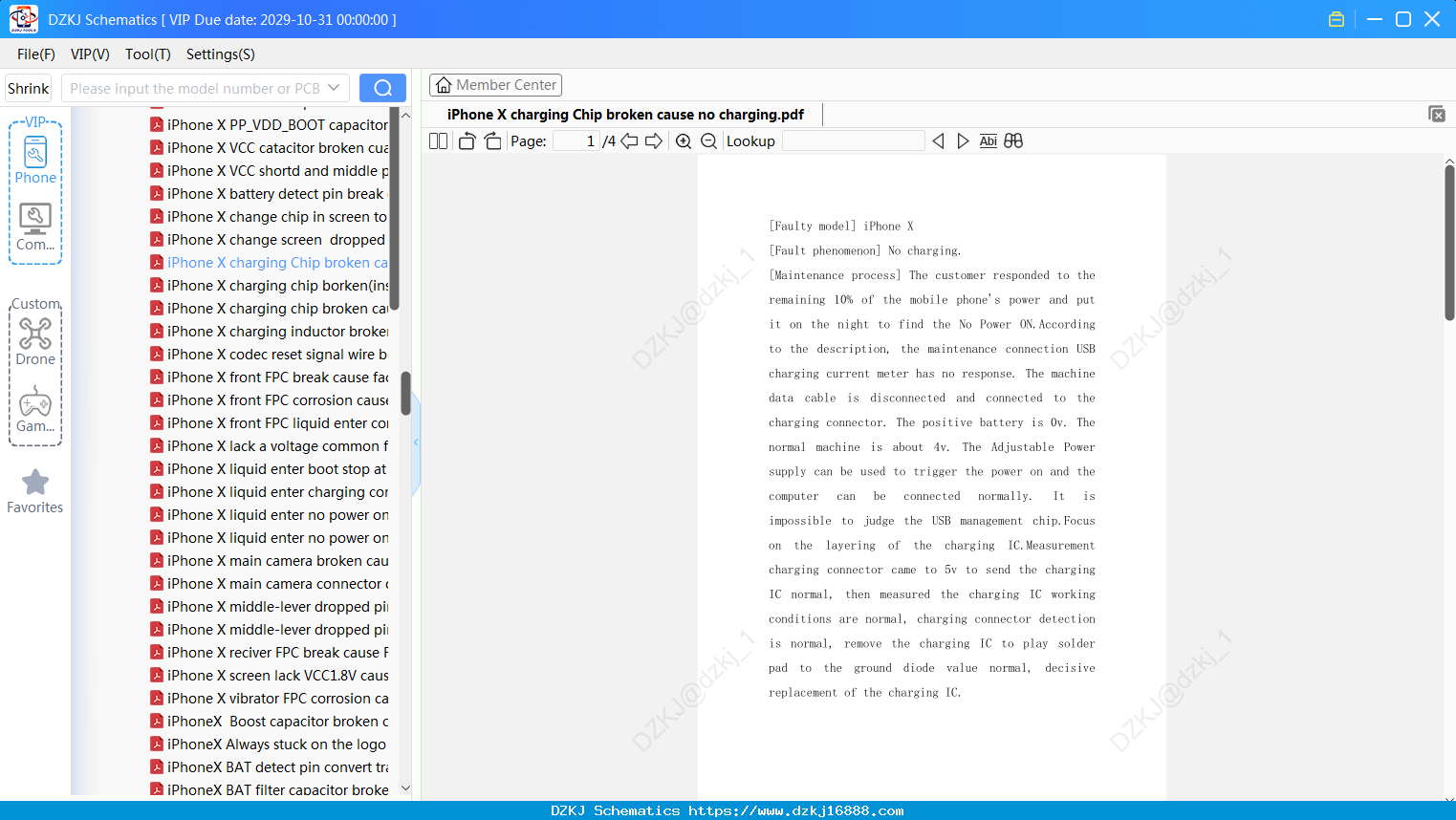The width and height of the screenshot is (1456, 820).
Task: Open the Drone category
Action: pyautogui.click(x=35, y=341)
